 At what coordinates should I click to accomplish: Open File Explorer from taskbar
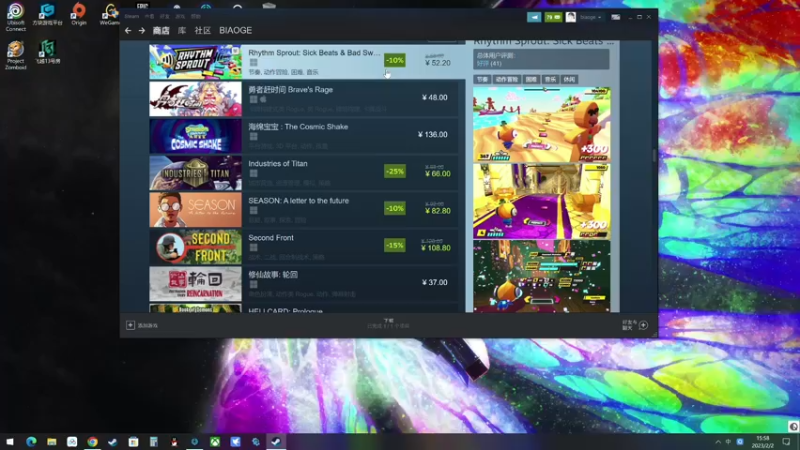click(x=52, y=442)
